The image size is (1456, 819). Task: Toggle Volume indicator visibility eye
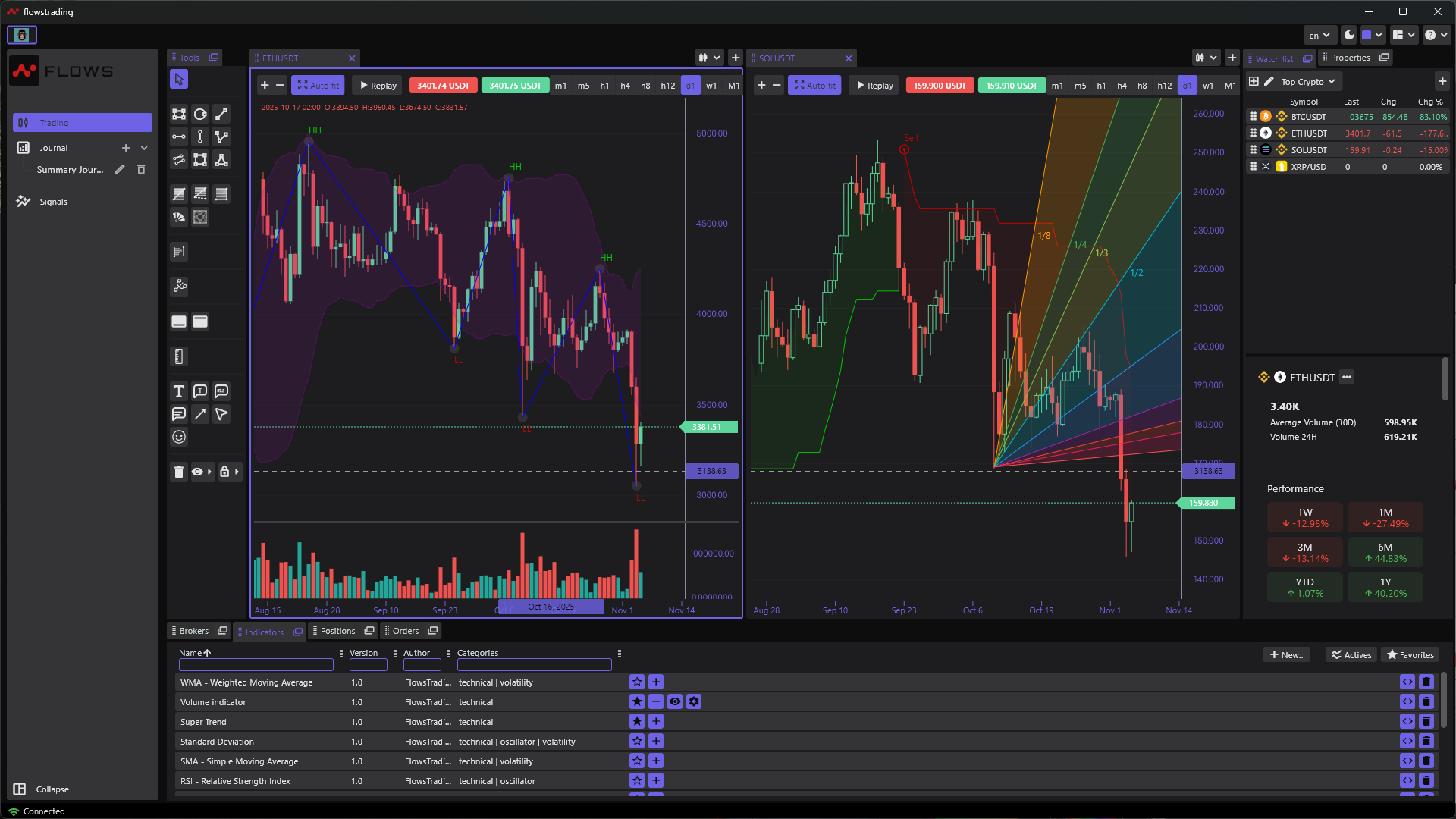tap(674, 702)
